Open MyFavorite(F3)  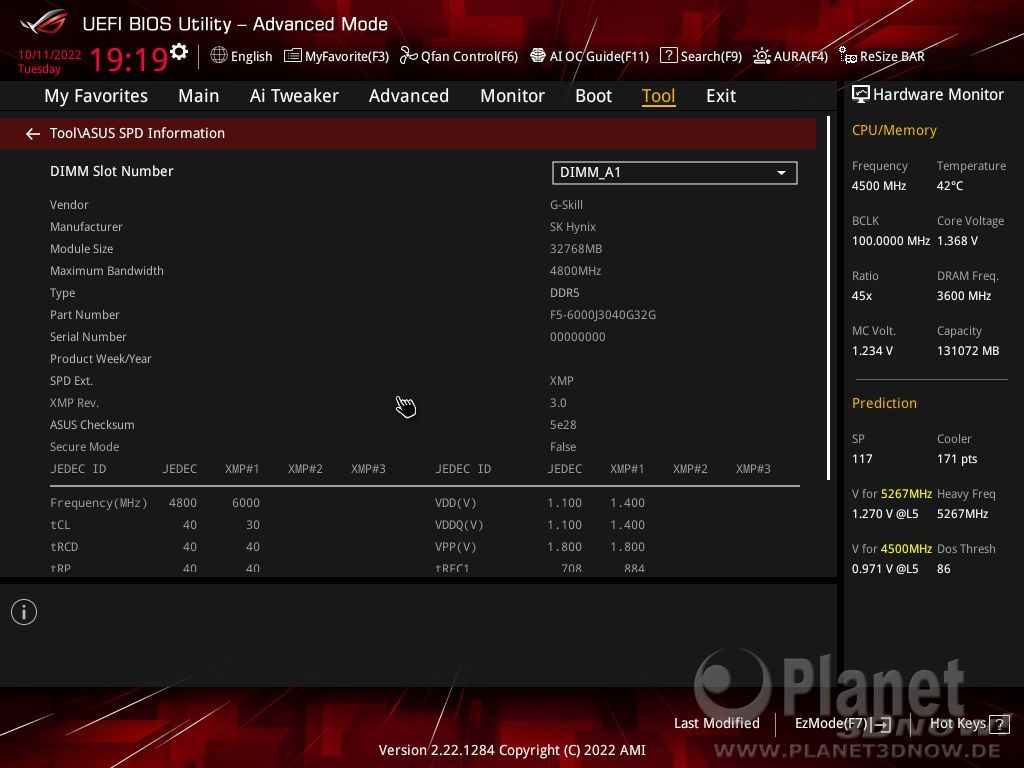pyautogui.click(x=336, y=56)
